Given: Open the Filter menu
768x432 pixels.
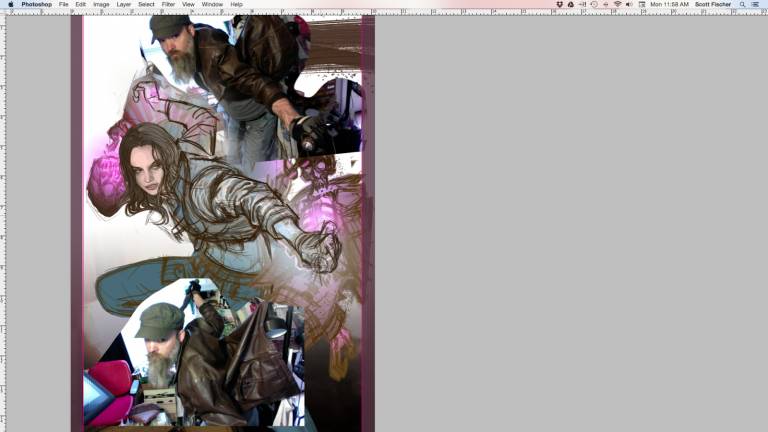Looking at the screenshot, I should (168, 4).
